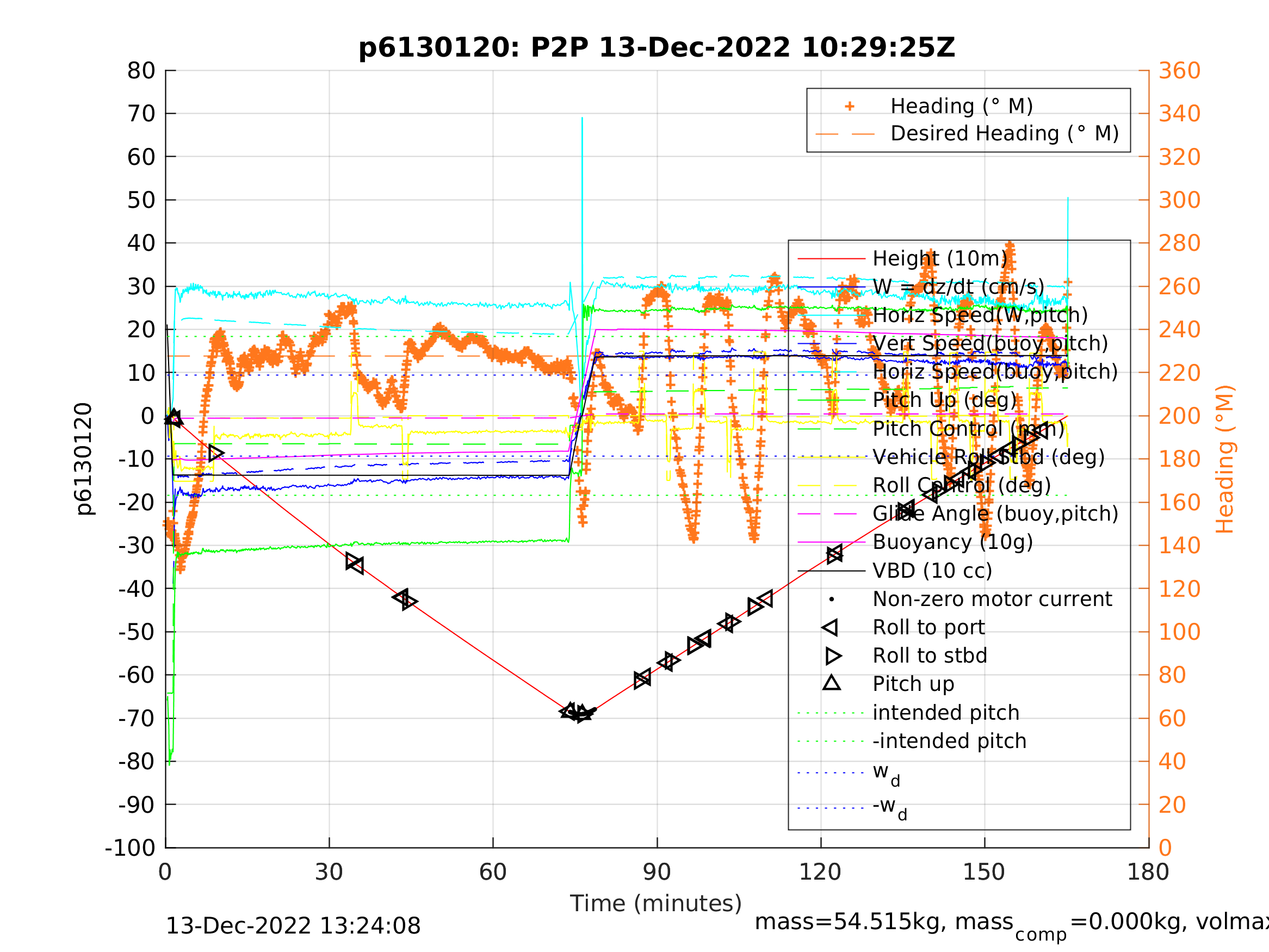Click the '-50' left-axis tick label
The height and width of the screenshot is (952, 1269).
[137, 632]
